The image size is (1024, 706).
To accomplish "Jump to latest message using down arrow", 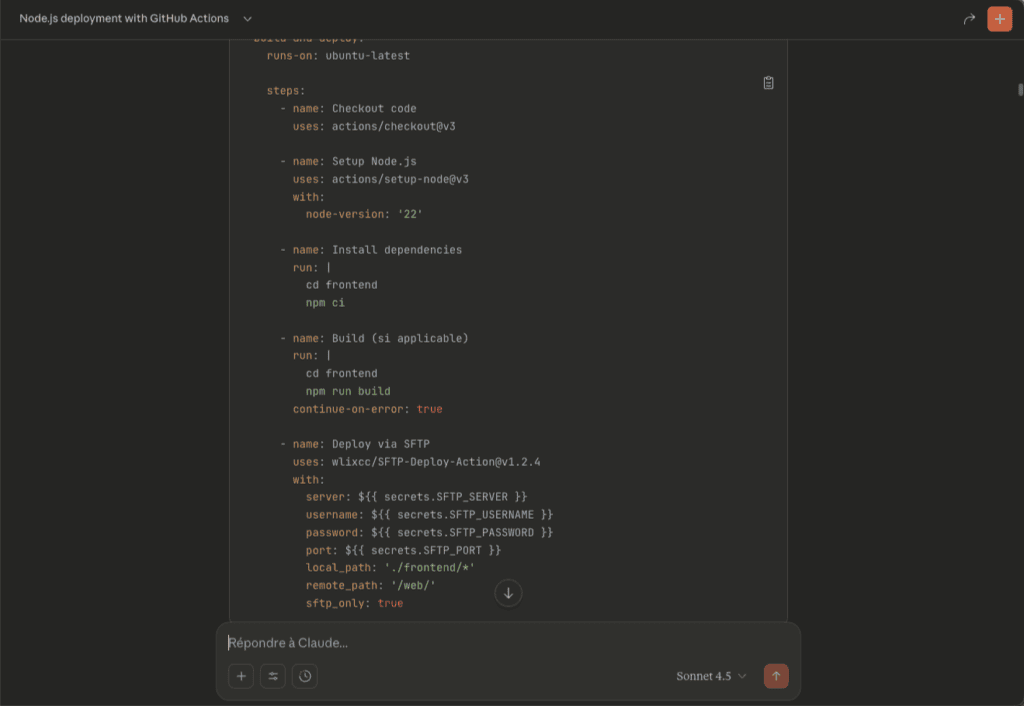I will pos(508,593).
